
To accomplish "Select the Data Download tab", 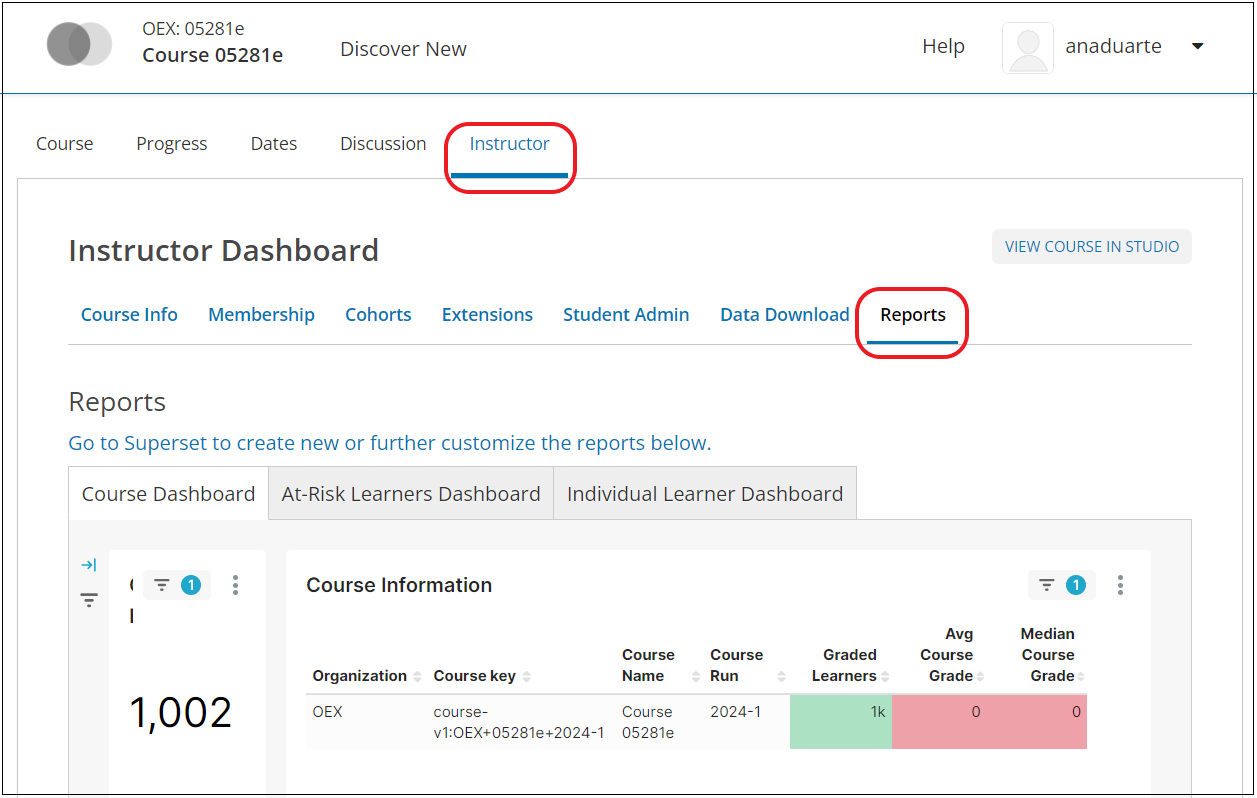I will [x=784, y=314].
